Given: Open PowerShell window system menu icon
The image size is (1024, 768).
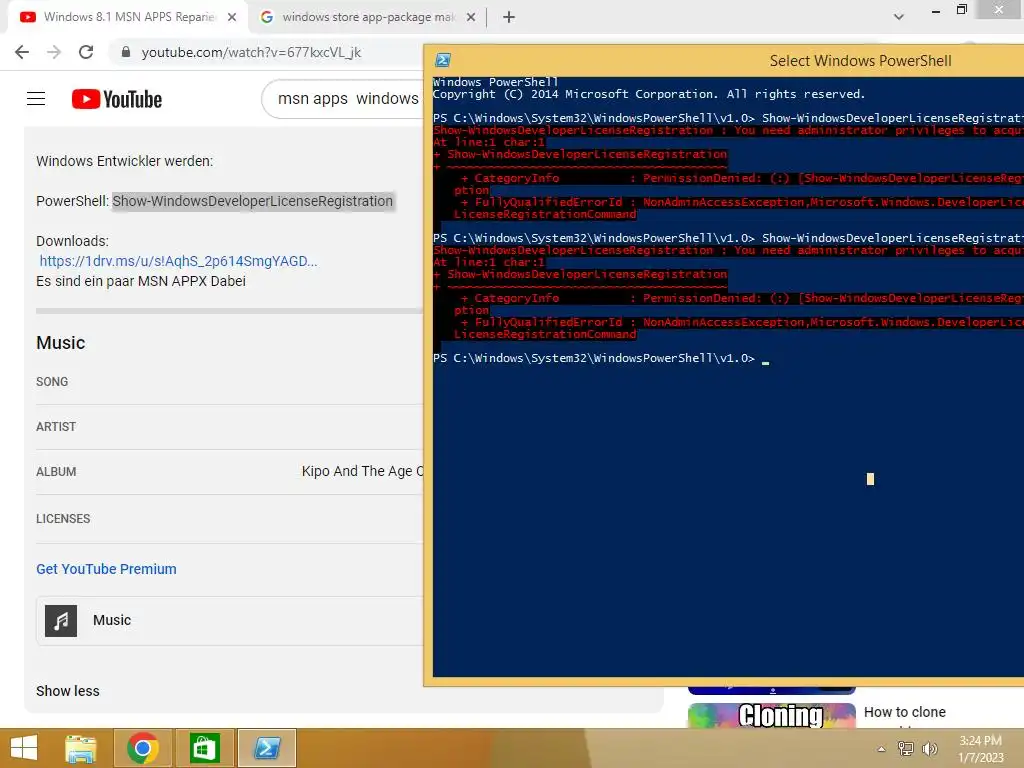Looking at the screenshot, I should pos(443,60).
